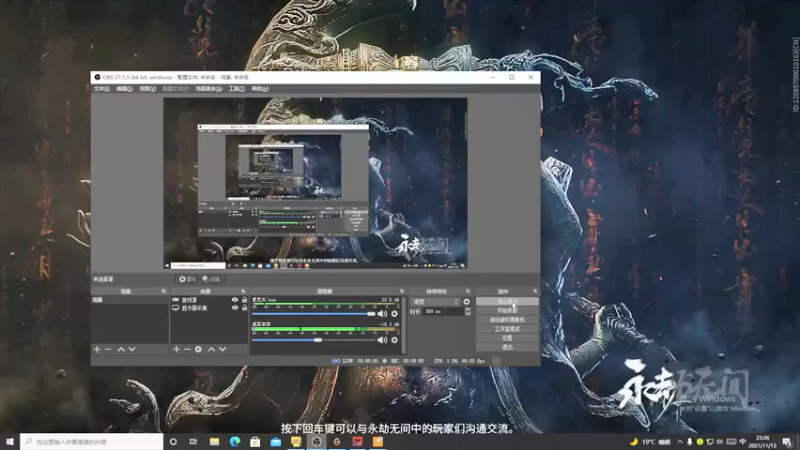
Task: Open source properties gear in sources toolbar
Action: point(198,349)
